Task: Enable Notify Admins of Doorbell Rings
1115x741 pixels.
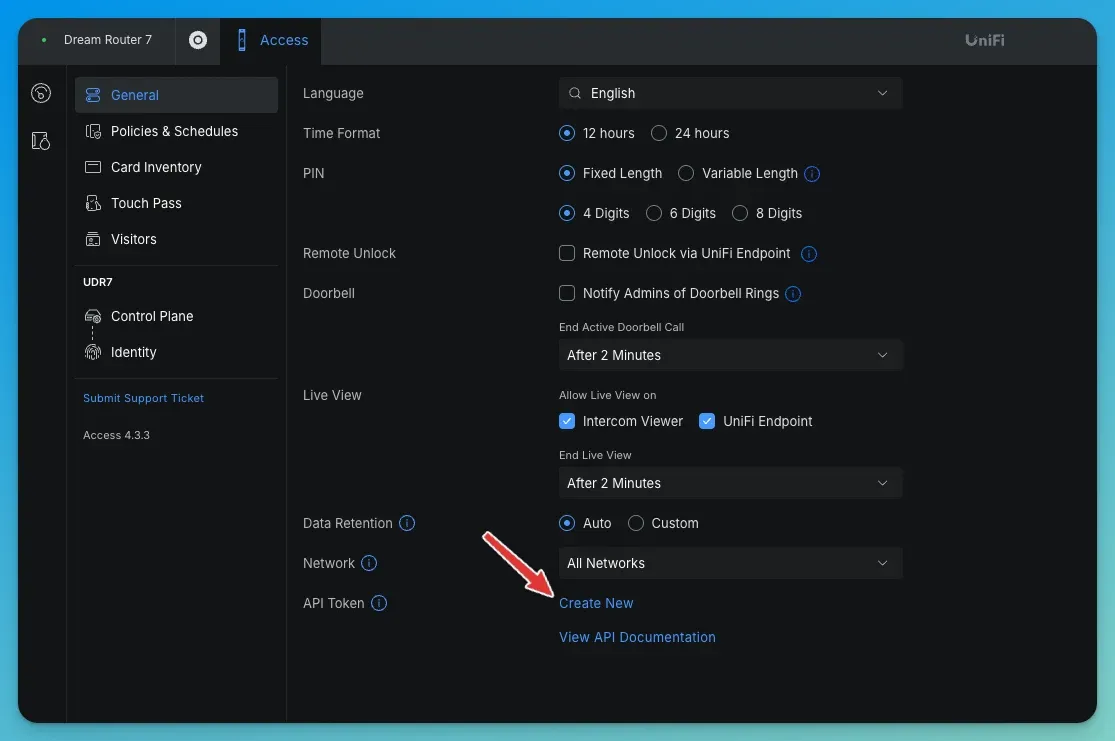Action: [567, 293]
